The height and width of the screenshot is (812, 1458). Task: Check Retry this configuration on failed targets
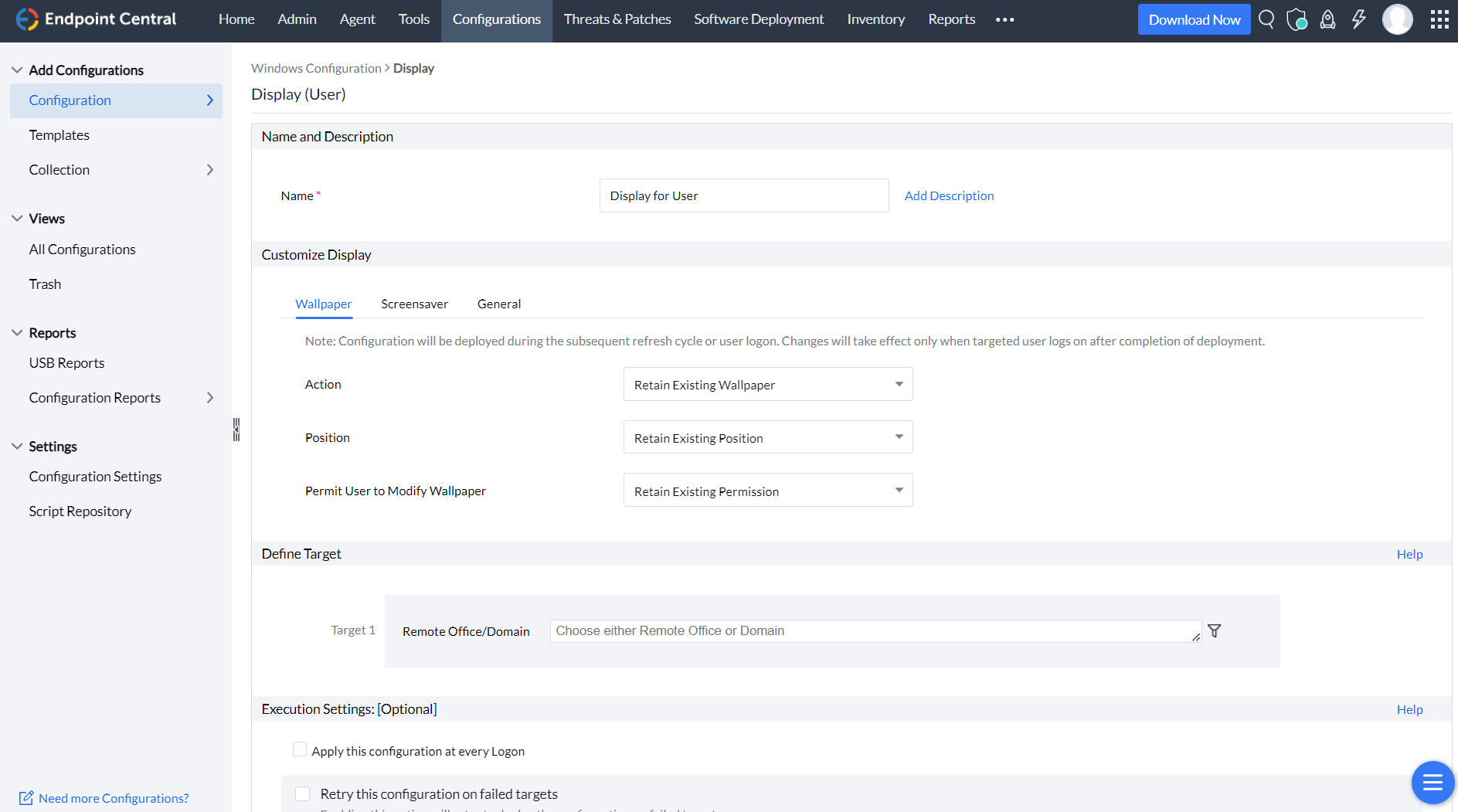303,794
